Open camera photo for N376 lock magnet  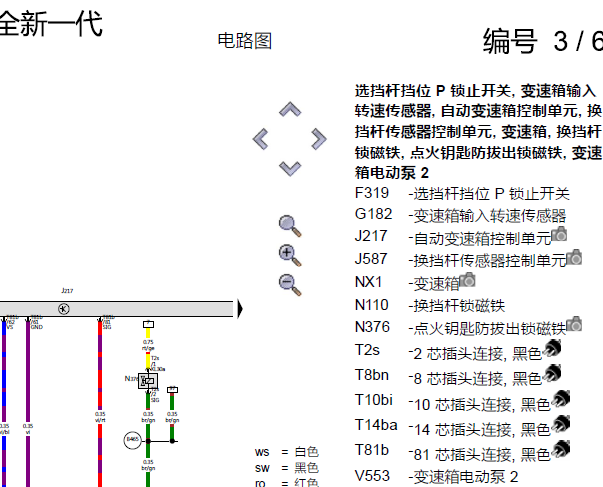click(574, 324)
